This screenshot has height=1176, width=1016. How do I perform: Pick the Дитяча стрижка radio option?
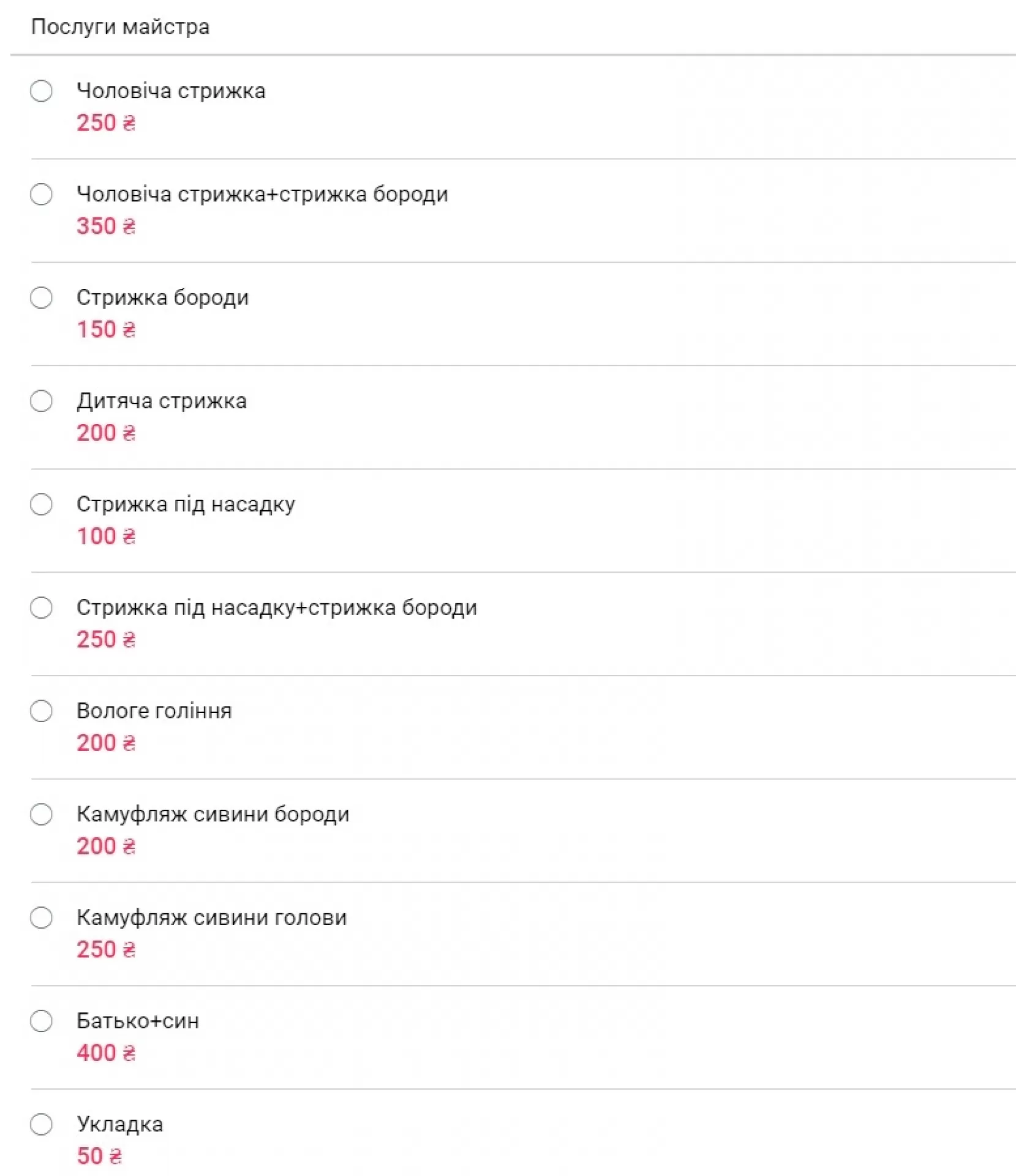(41, 402)
